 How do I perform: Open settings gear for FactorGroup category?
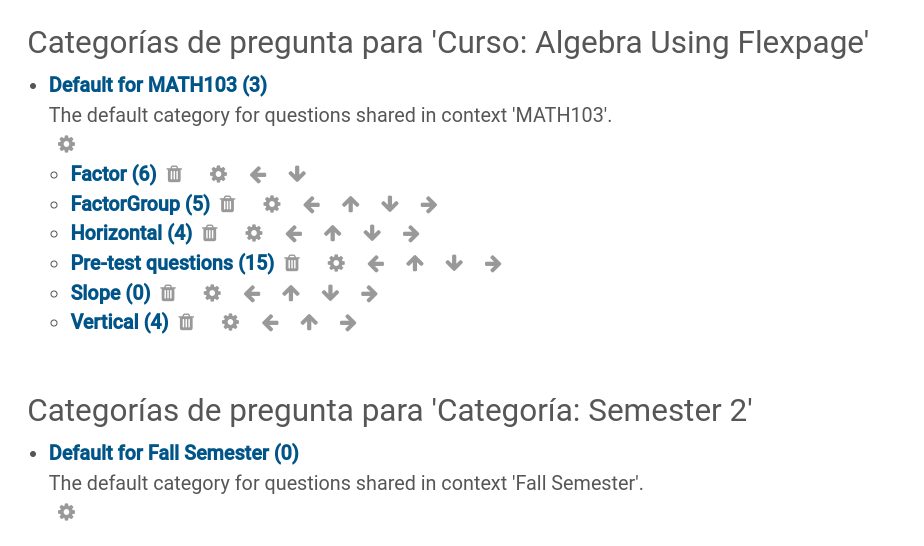point(272,204)
